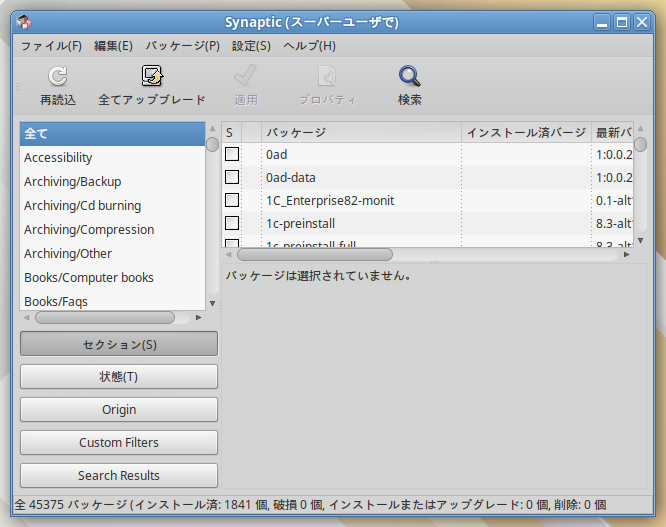Click package list horizontal scrollbar right arrow

pyautogui.click(x=626, y=254)
